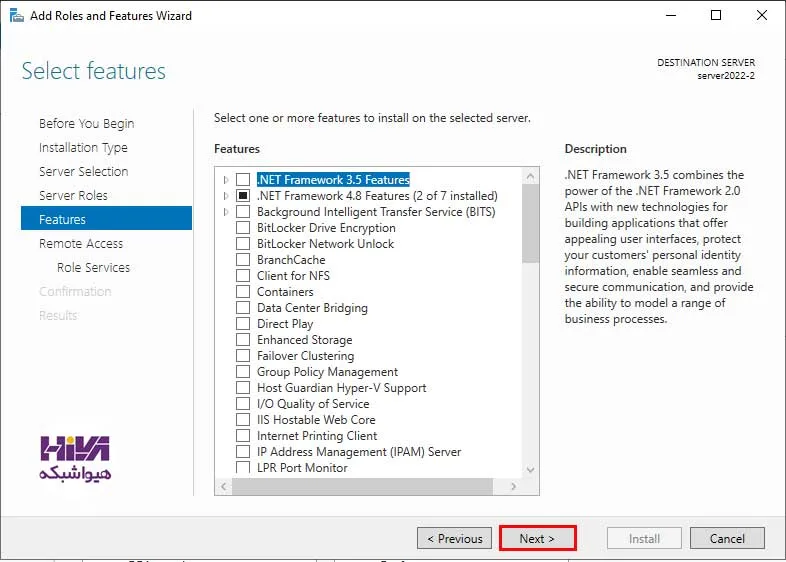Enable Failover Clustering checkbox

click(x=243, y=356)
